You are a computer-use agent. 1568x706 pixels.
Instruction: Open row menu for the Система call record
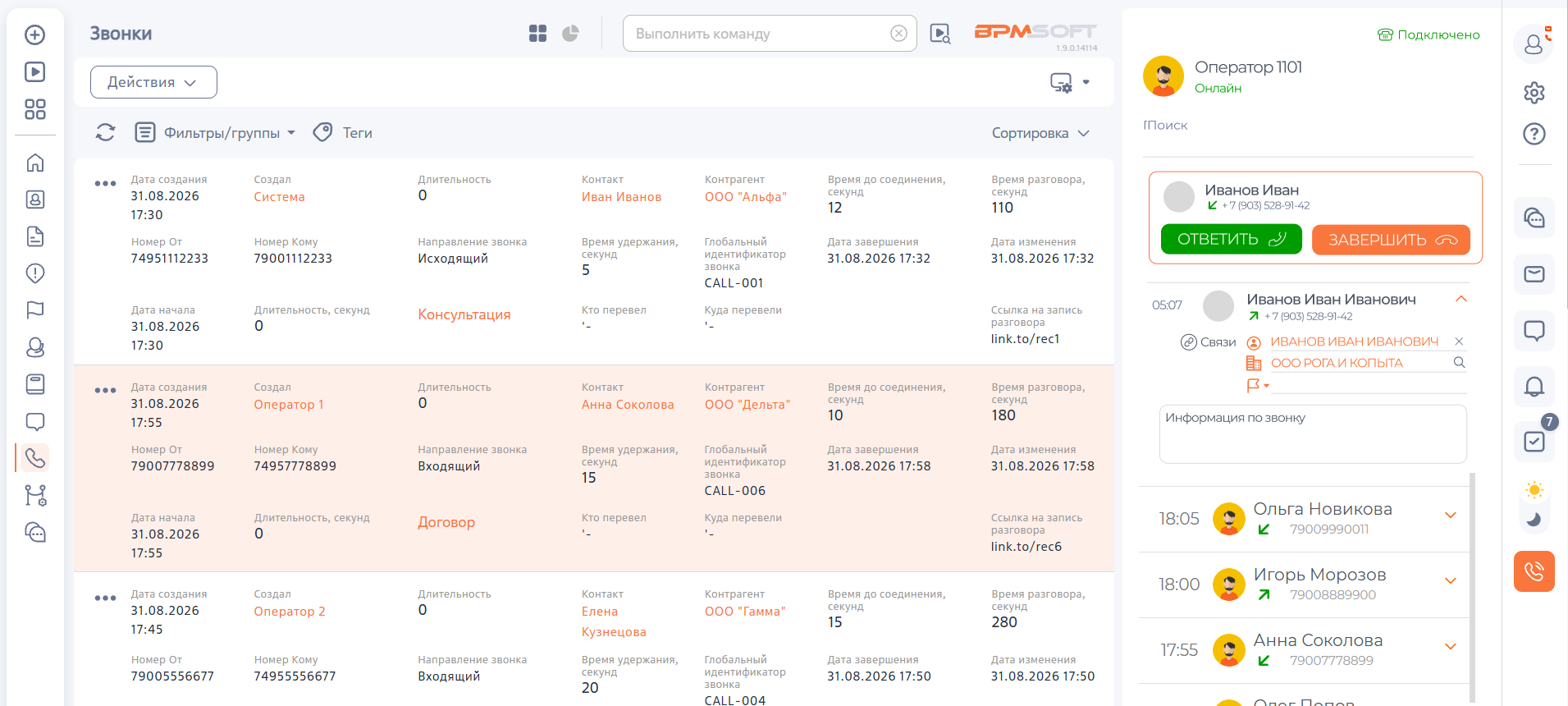pyautogui.click(x=105, y=183)
